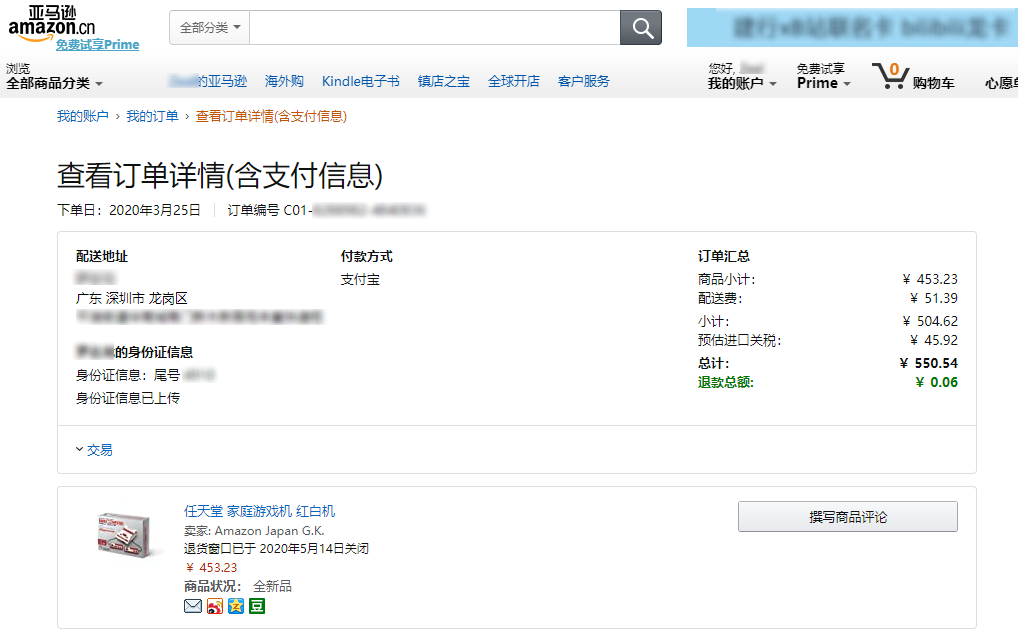
Task: Open 全球开店 navigation item
Action: tap(514, 81)
